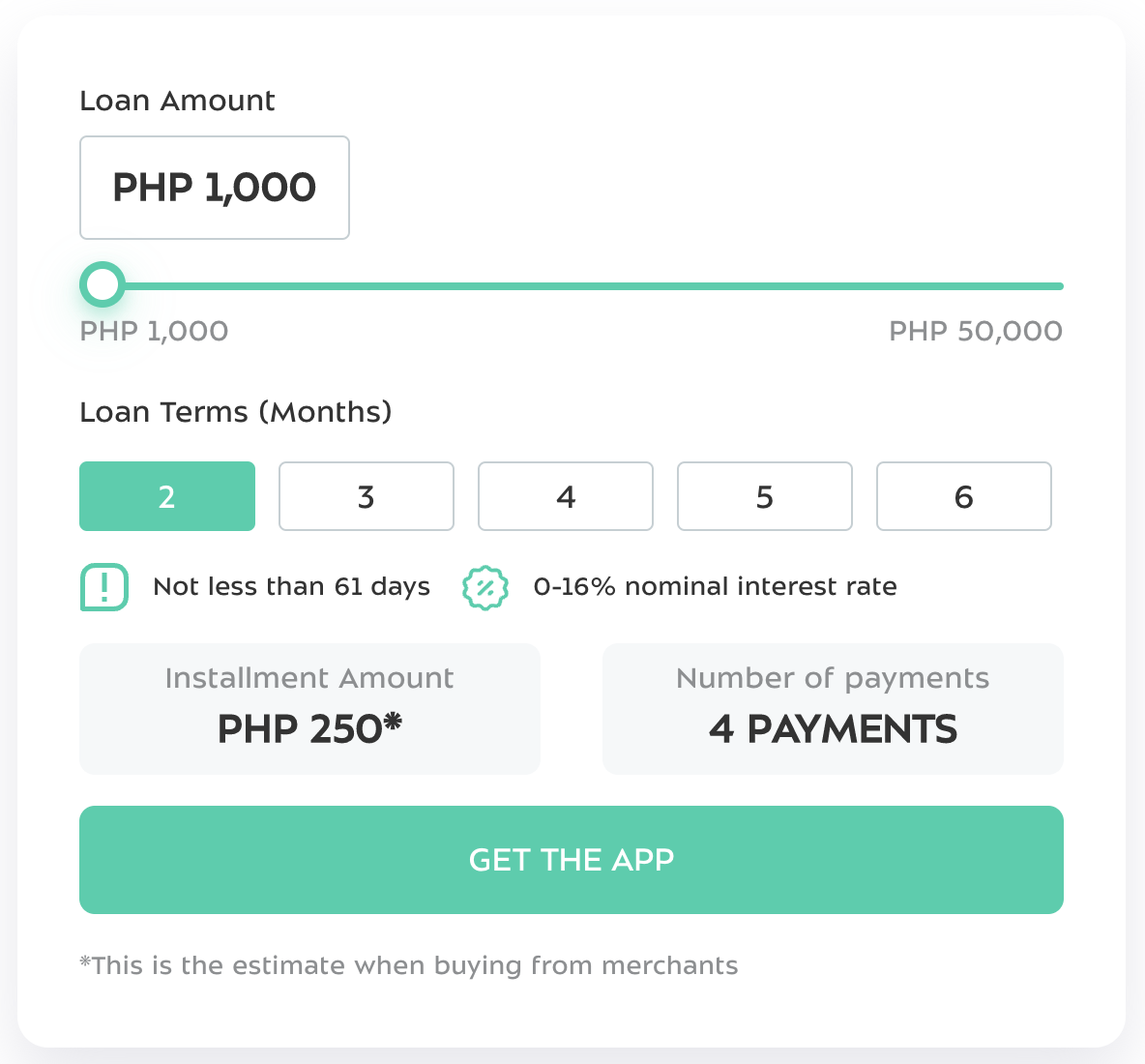Select loan term of 3 months
Screen dimensions: 1145x1064
click(x=366, y=496)
